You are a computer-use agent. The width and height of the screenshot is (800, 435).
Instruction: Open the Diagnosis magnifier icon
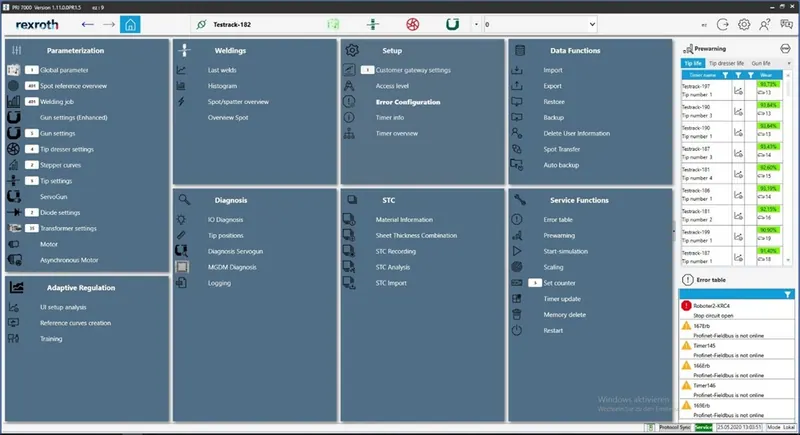click(184, 200)
